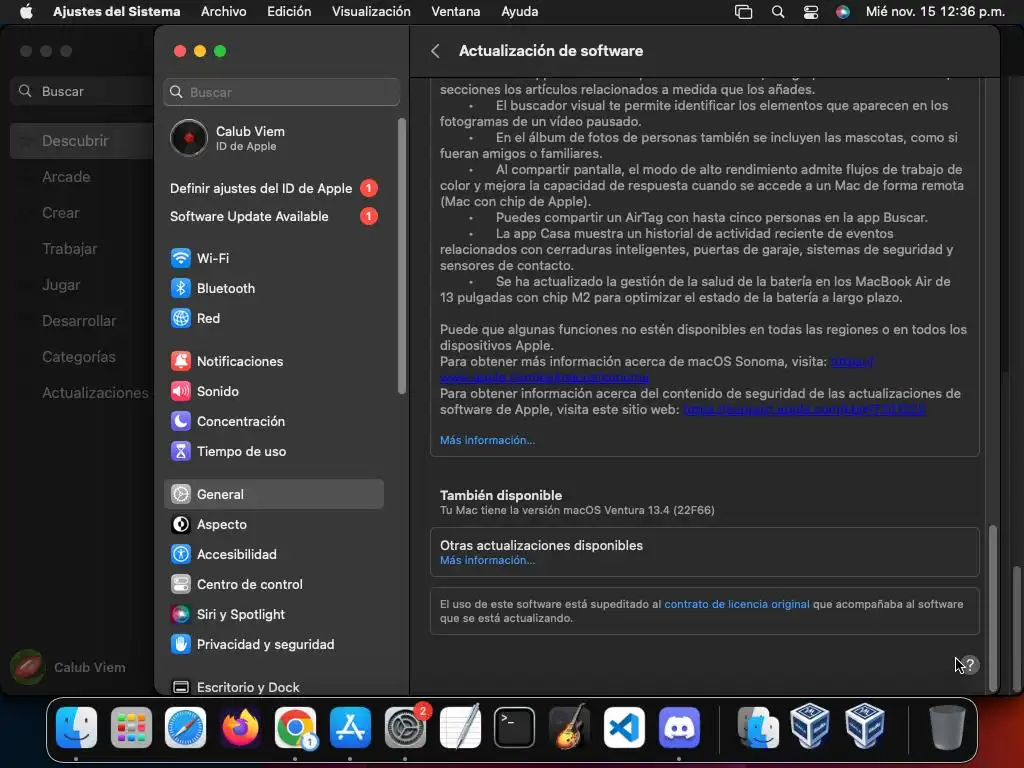
Task: Open App Store from the Dock
Action: (350, 727)
